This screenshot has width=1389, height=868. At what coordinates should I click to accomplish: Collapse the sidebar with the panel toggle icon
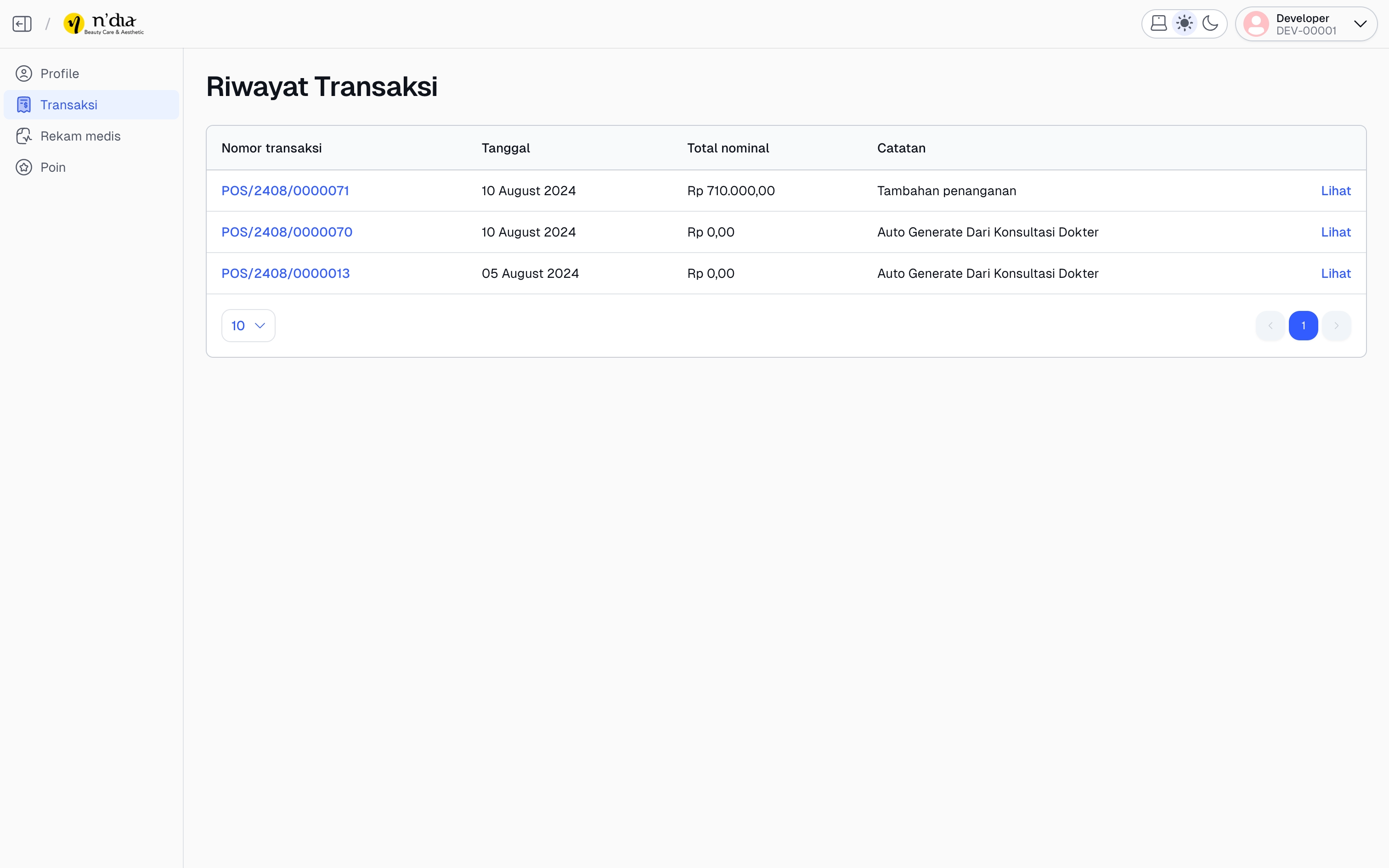click(x=22, y=23)
